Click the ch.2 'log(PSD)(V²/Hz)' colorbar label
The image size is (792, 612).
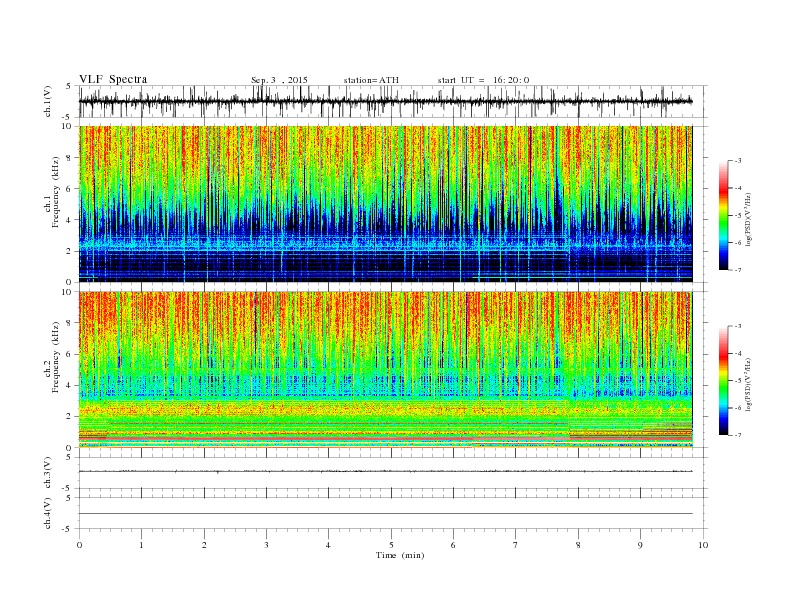[749, 384]
